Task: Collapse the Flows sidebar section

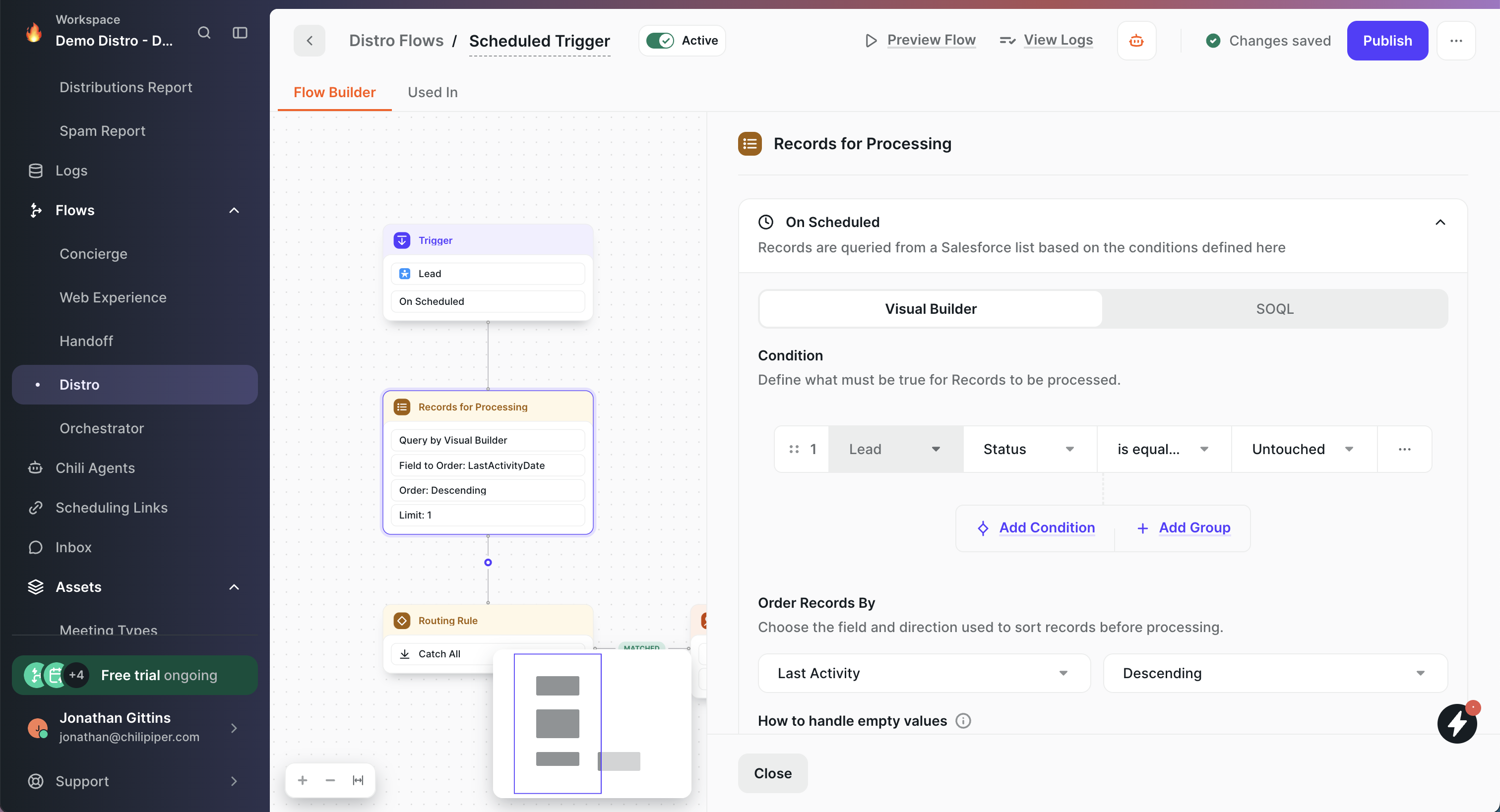Action: (x=234, y=210)
